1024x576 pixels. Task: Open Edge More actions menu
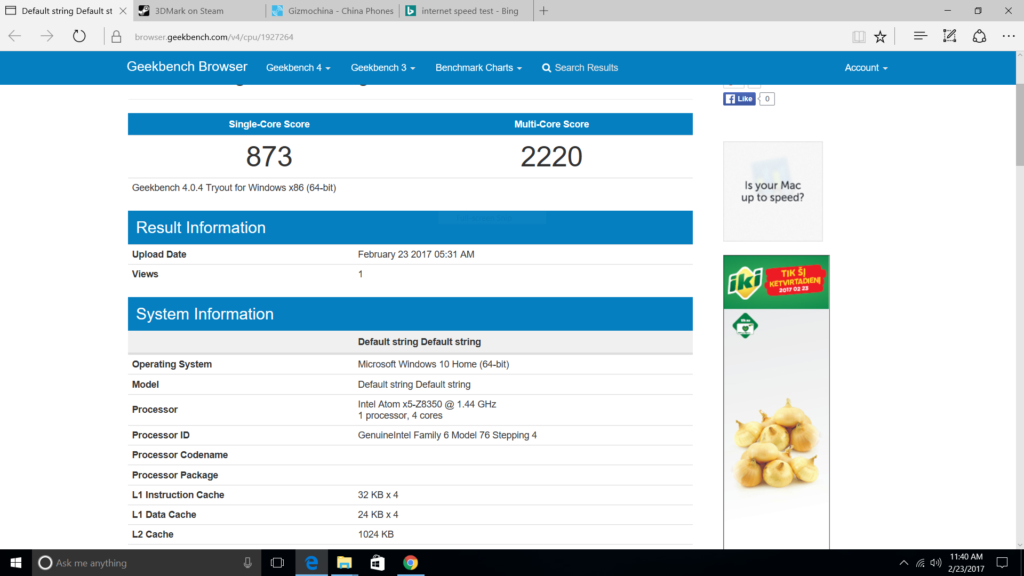click(x=1008, y=37)
